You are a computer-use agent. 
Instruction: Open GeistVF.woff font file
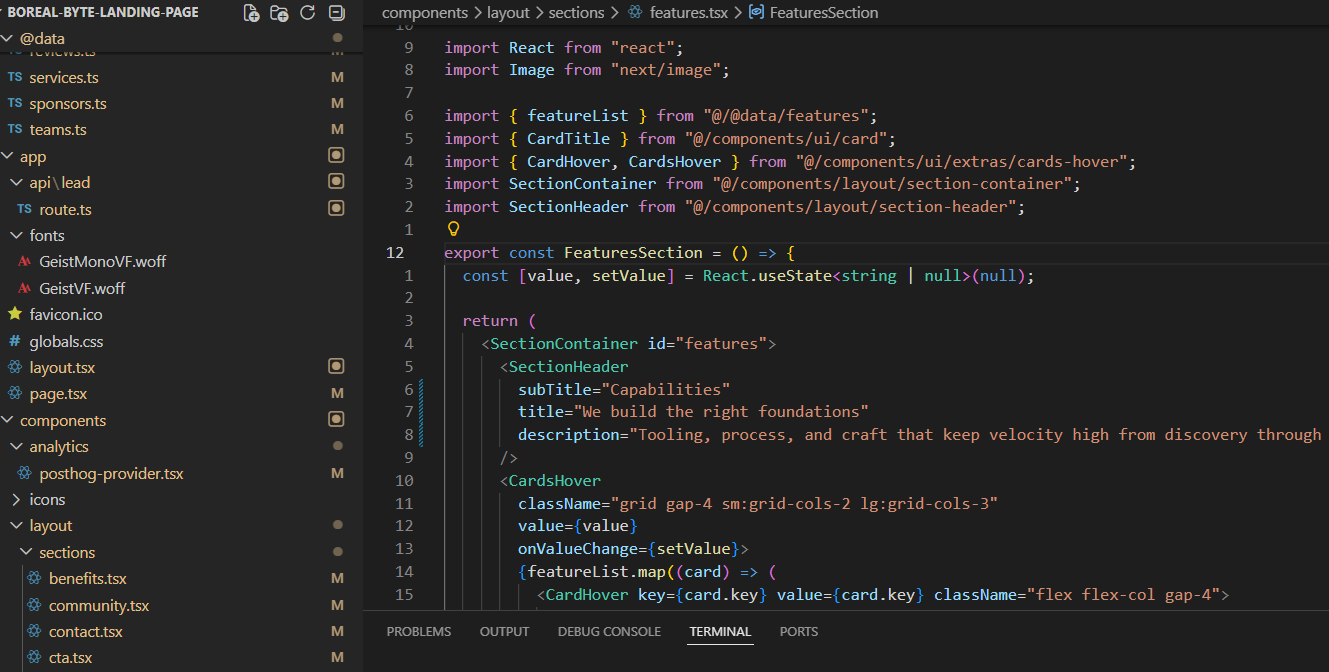coord(82,288)
